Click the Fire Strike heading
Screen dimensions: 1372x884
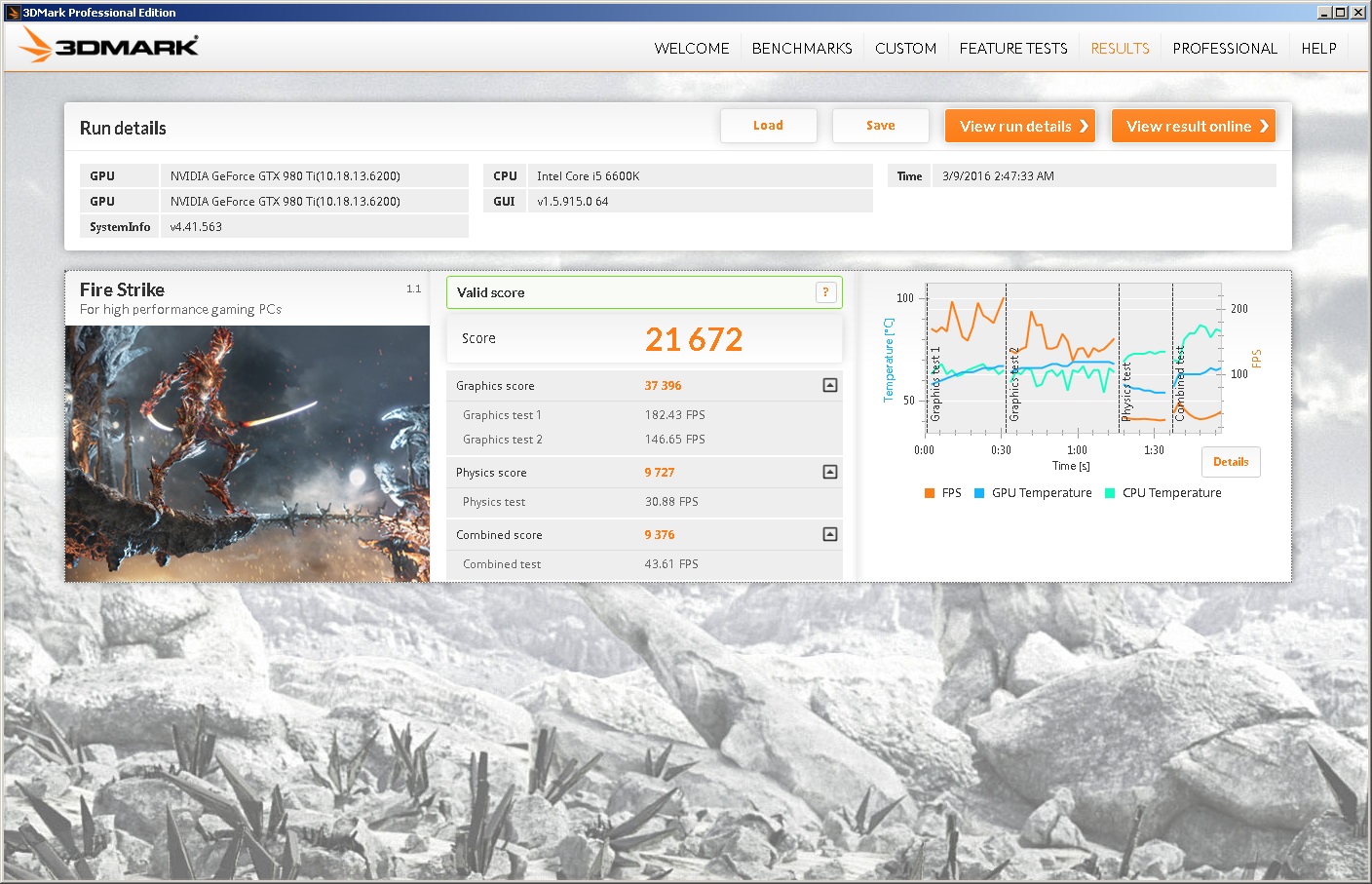122,289
